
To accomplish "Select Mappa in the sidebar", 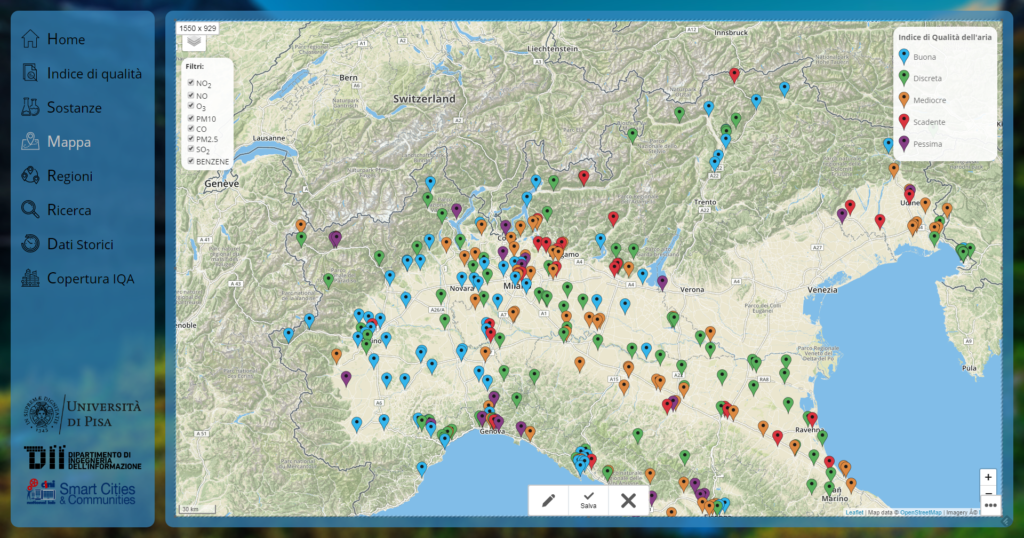I will [x=68, y=142].
